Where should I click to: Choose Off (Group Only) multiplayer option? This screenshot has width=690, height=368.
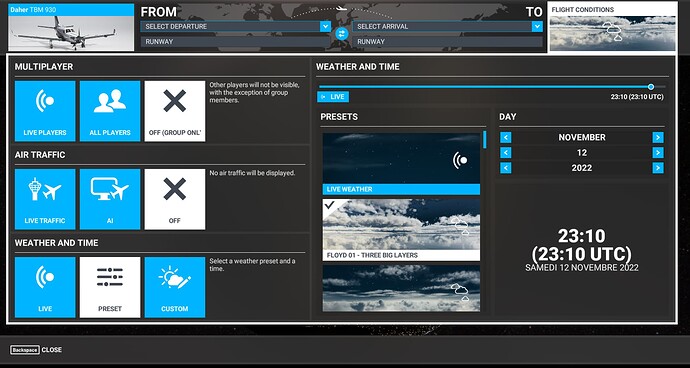point(175,111)
